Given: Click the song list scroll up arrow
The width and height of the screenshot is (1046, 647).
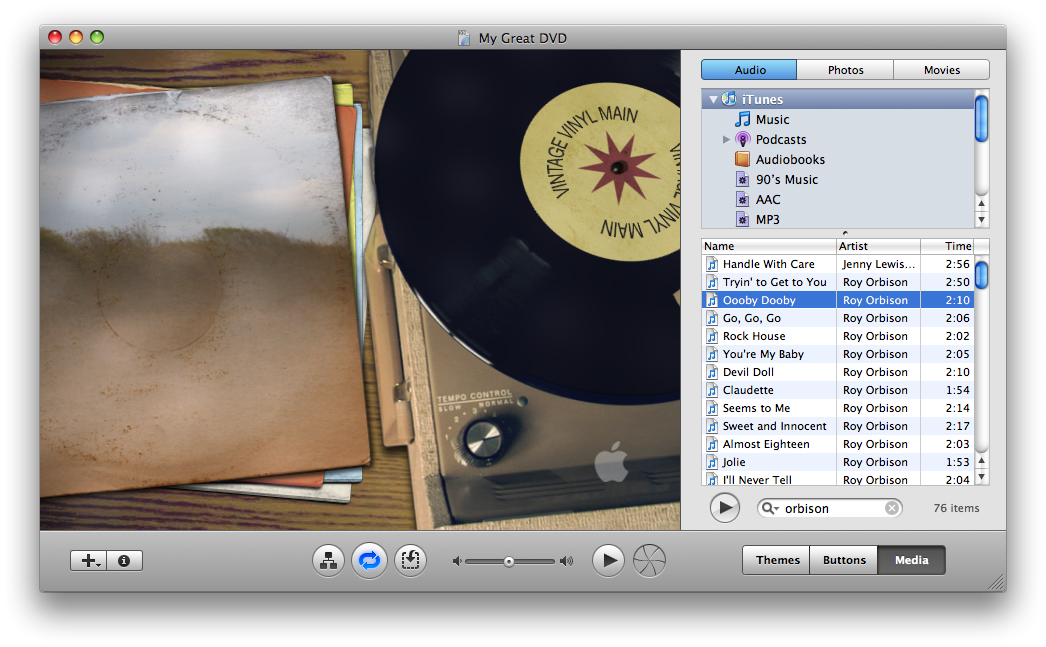Looking at the screenshot, I should [x=981, y=461].
